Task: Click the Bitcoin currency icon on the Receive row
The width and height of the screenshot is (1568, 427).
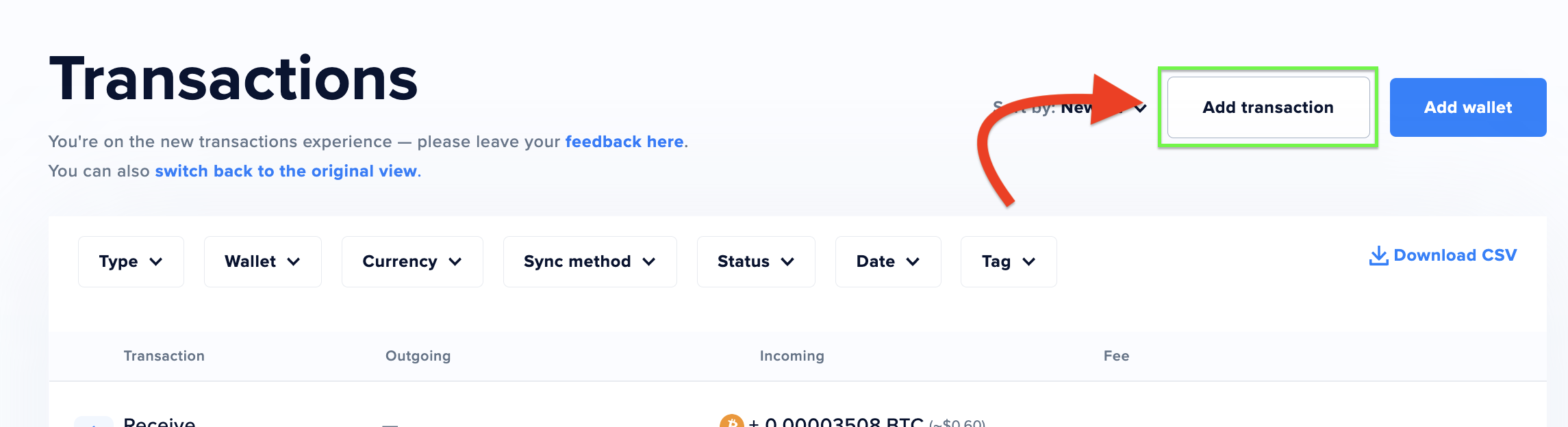Action: tap(731, 422)
